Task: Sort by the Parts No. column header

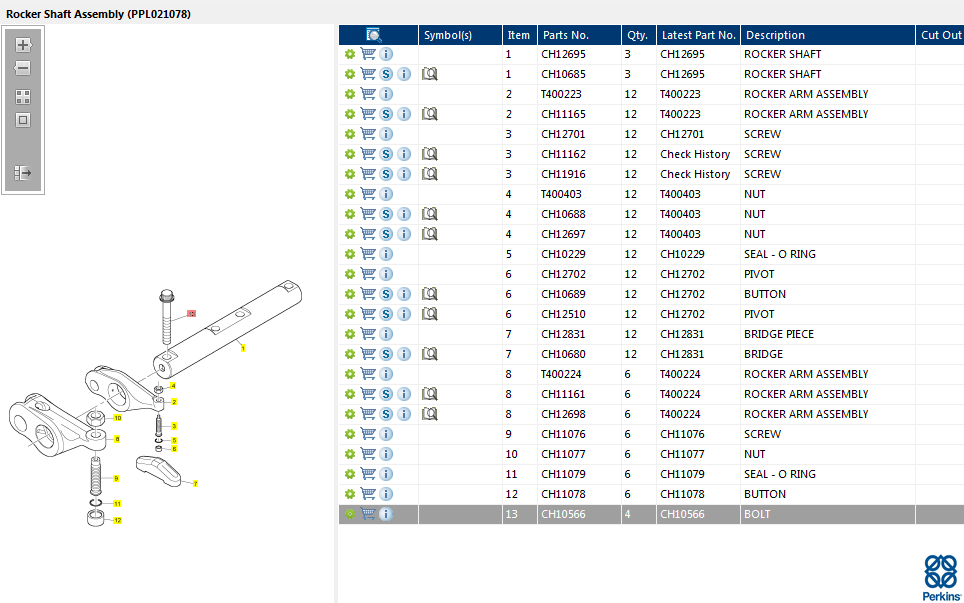Action: [x=579, y=35]
